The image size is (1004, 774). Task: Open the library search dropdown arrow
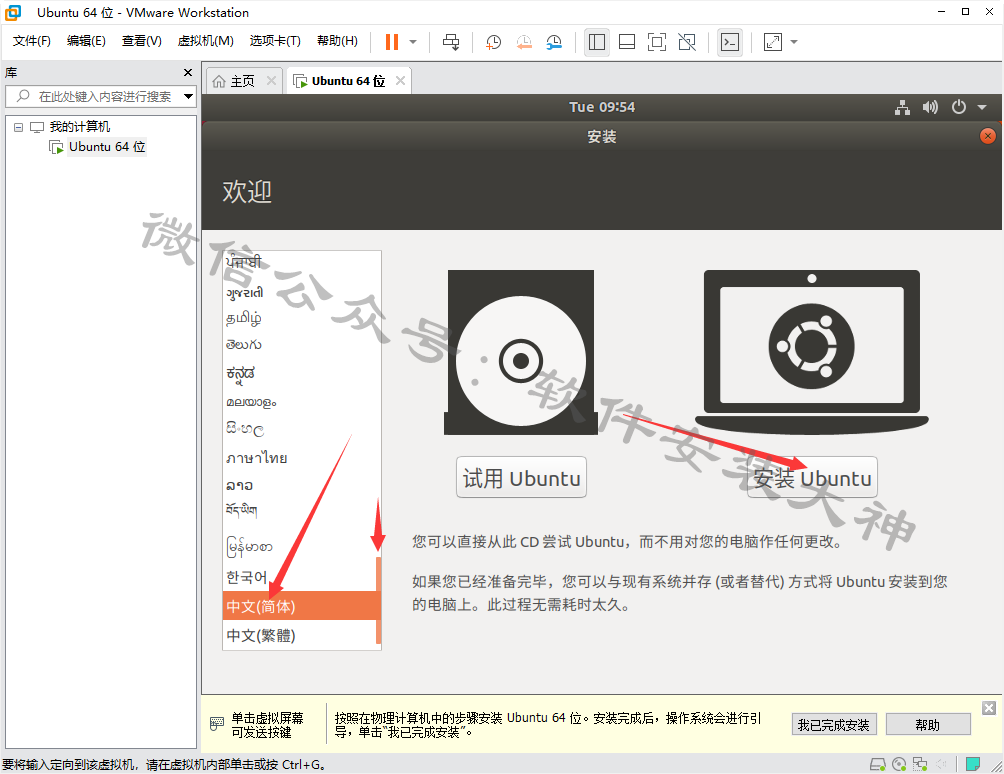coord(188,97)
